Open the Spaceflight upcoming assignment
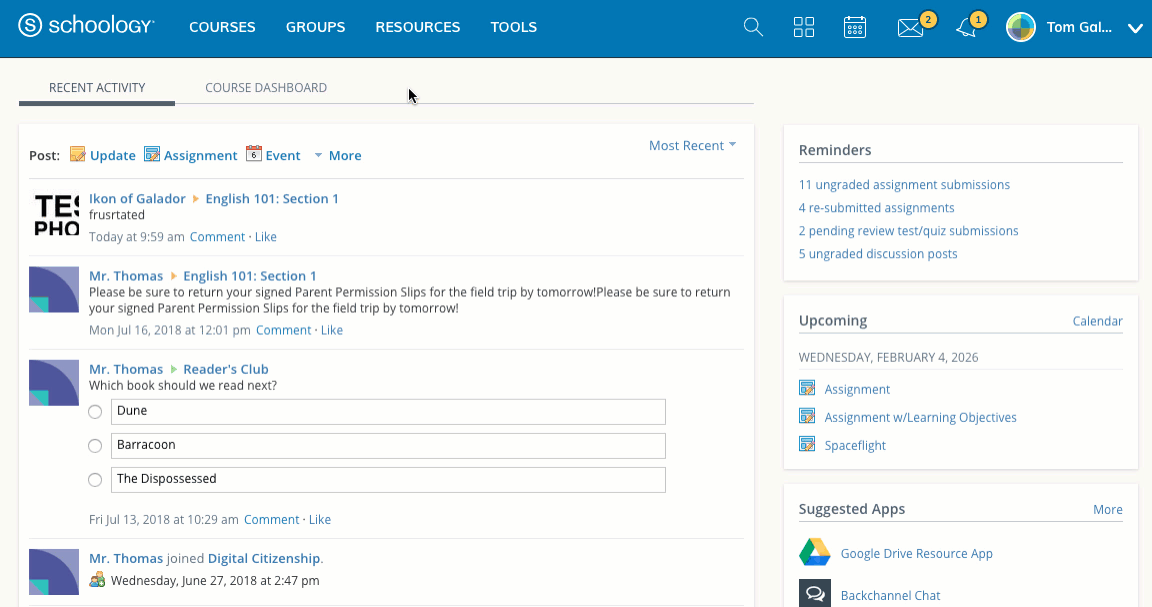 coord(855,446)
